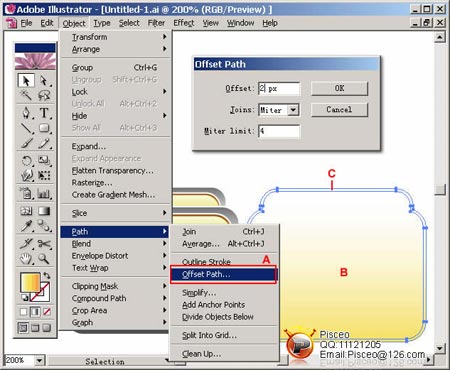The width and height of the screenshot is (450, 370).
Task: Open the 200% zoom level dropdown
Action: click(x=40, y=360)
